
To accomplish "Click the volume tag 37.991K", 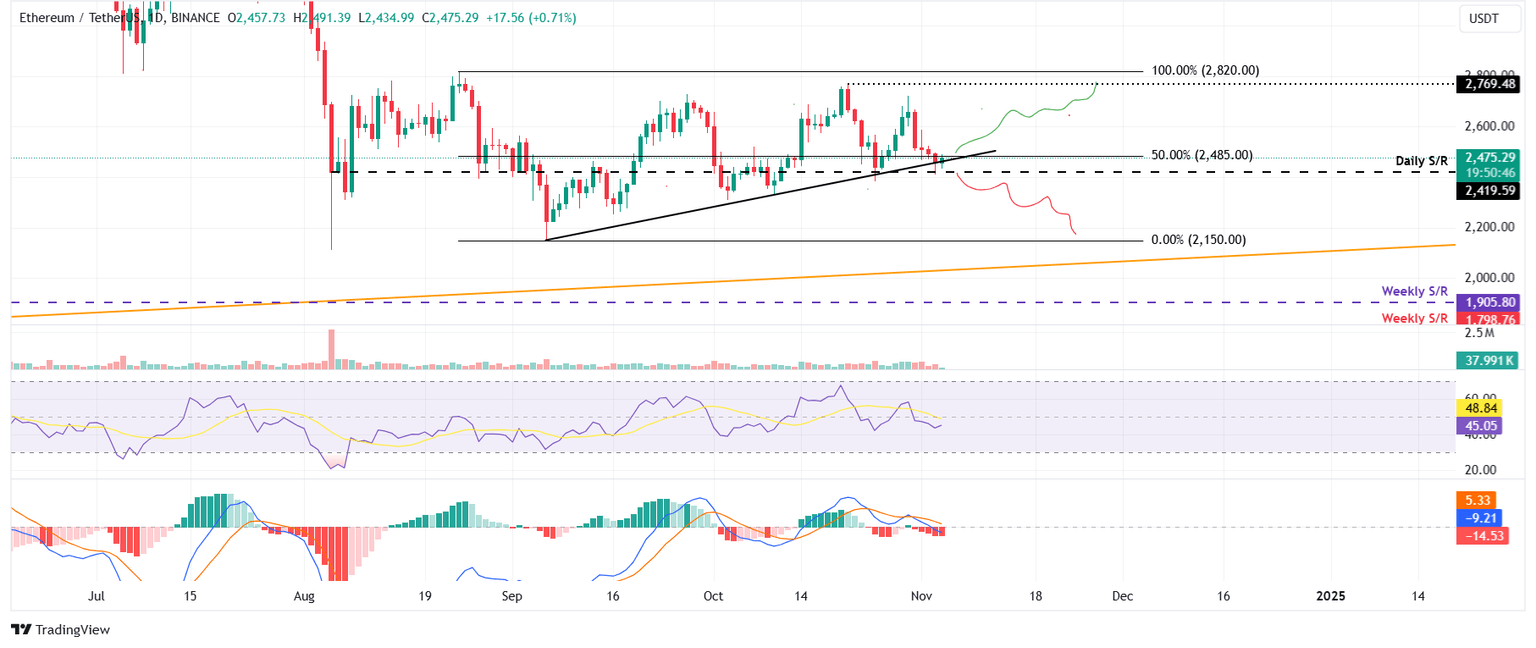I will pos(1488,363).
